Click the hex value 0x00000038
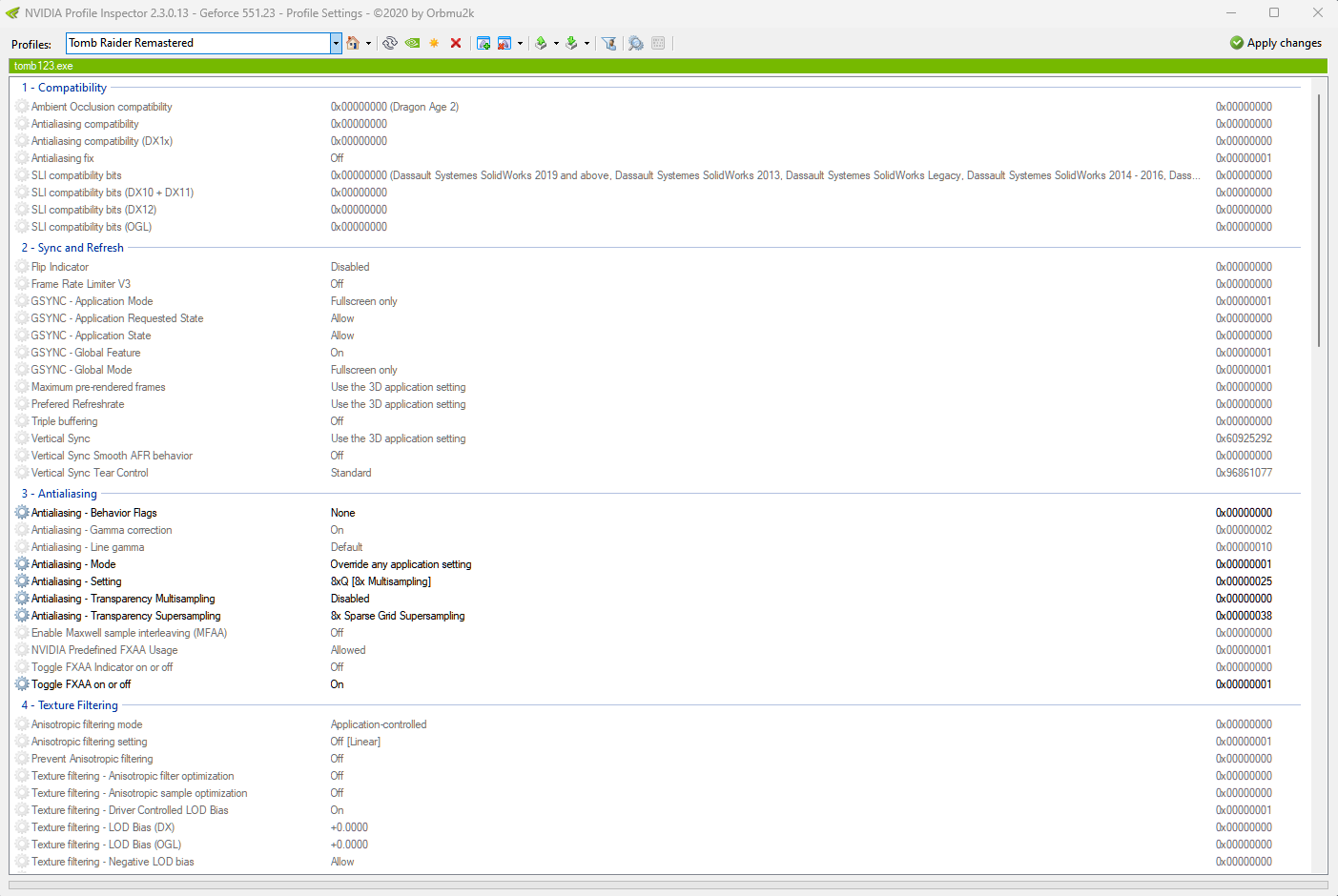 [x=1244, y=616]
